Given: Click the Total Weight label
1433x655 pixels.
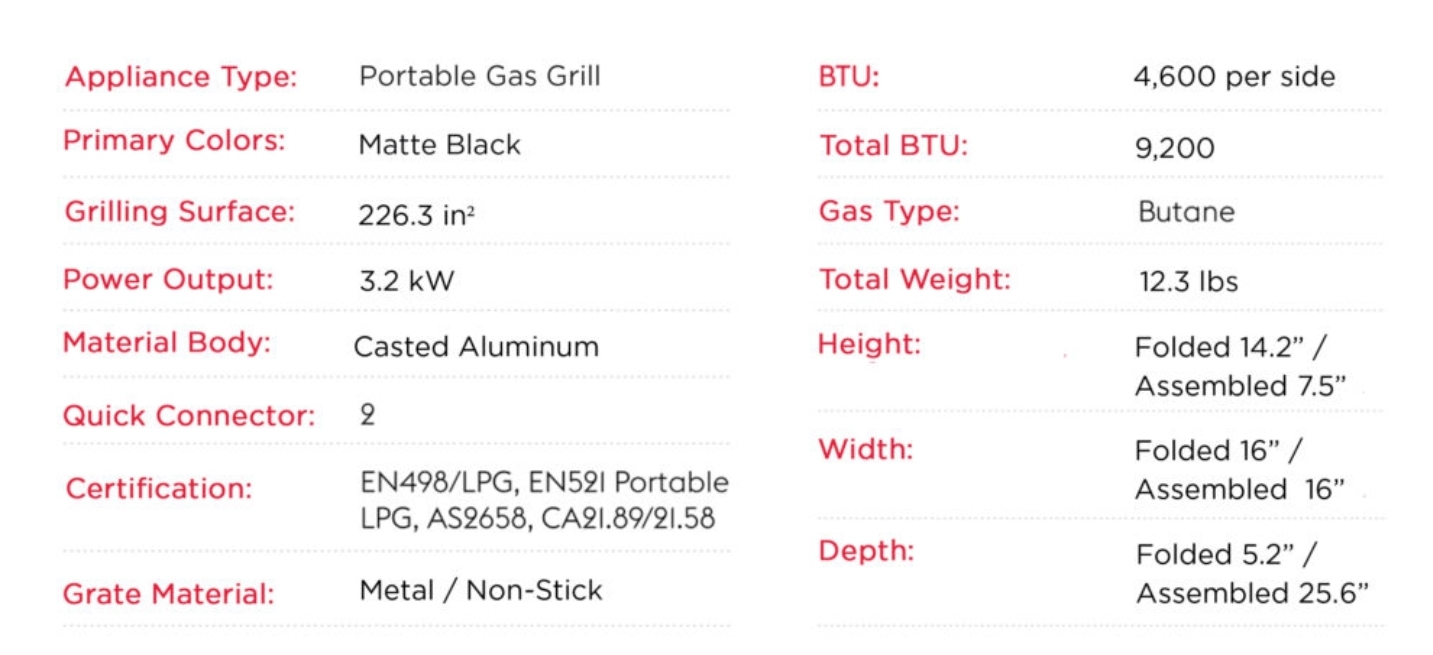Looking at the screenshot, I should (x=915, y=279).
